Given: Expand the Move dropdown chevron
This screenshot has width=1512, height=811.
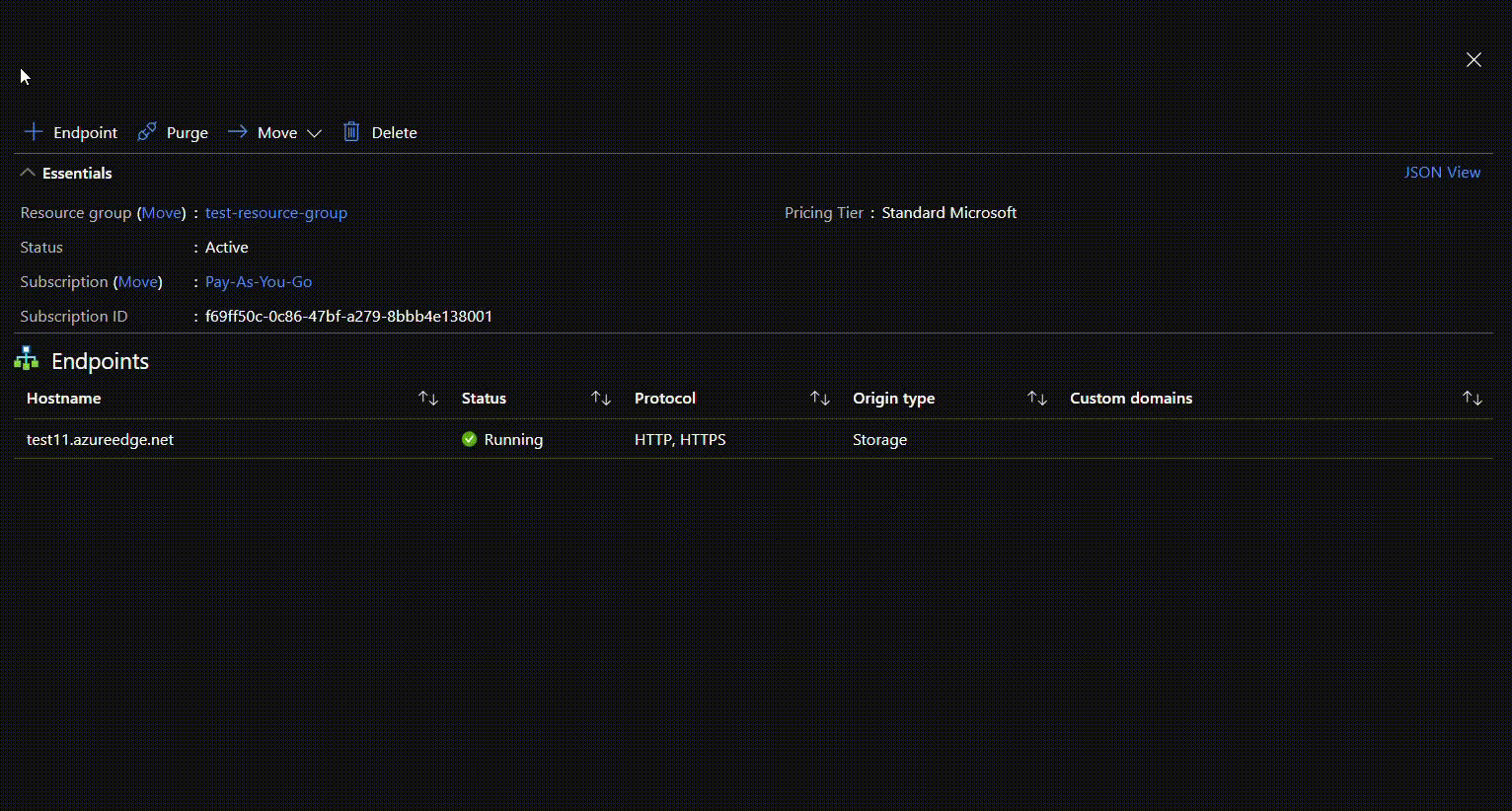Looking at the screenshot, I should (314, 133).
